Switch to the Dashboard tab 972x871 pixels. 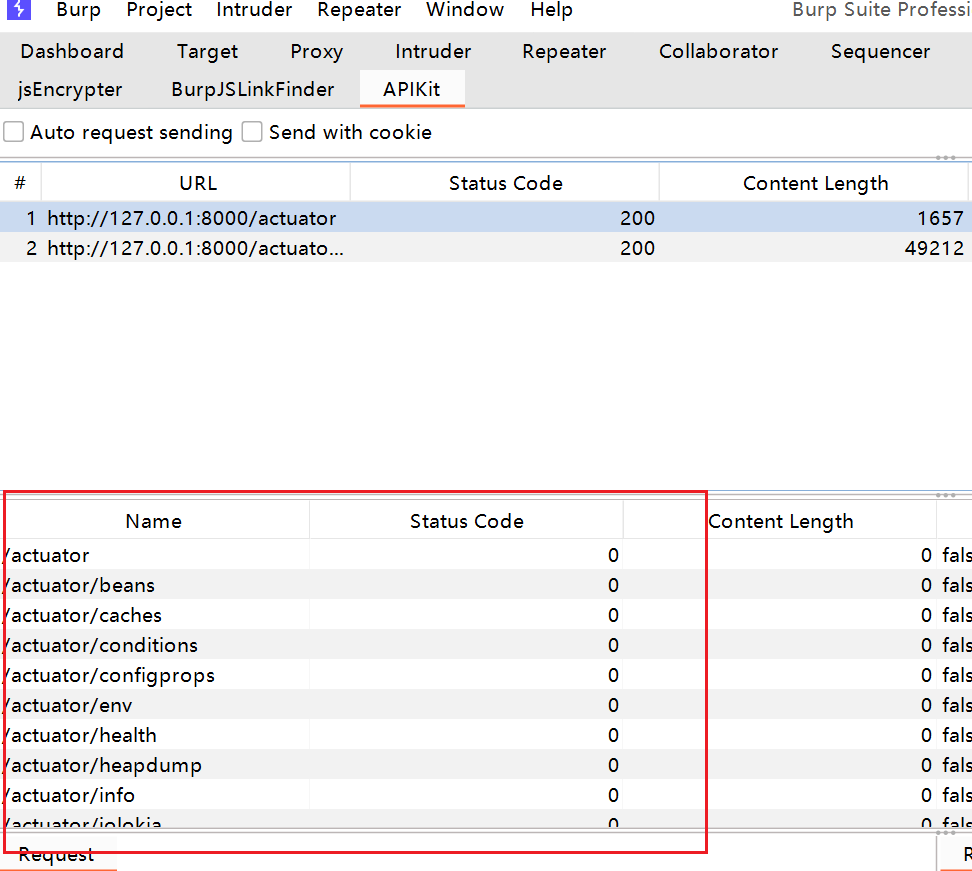(72, 51)
